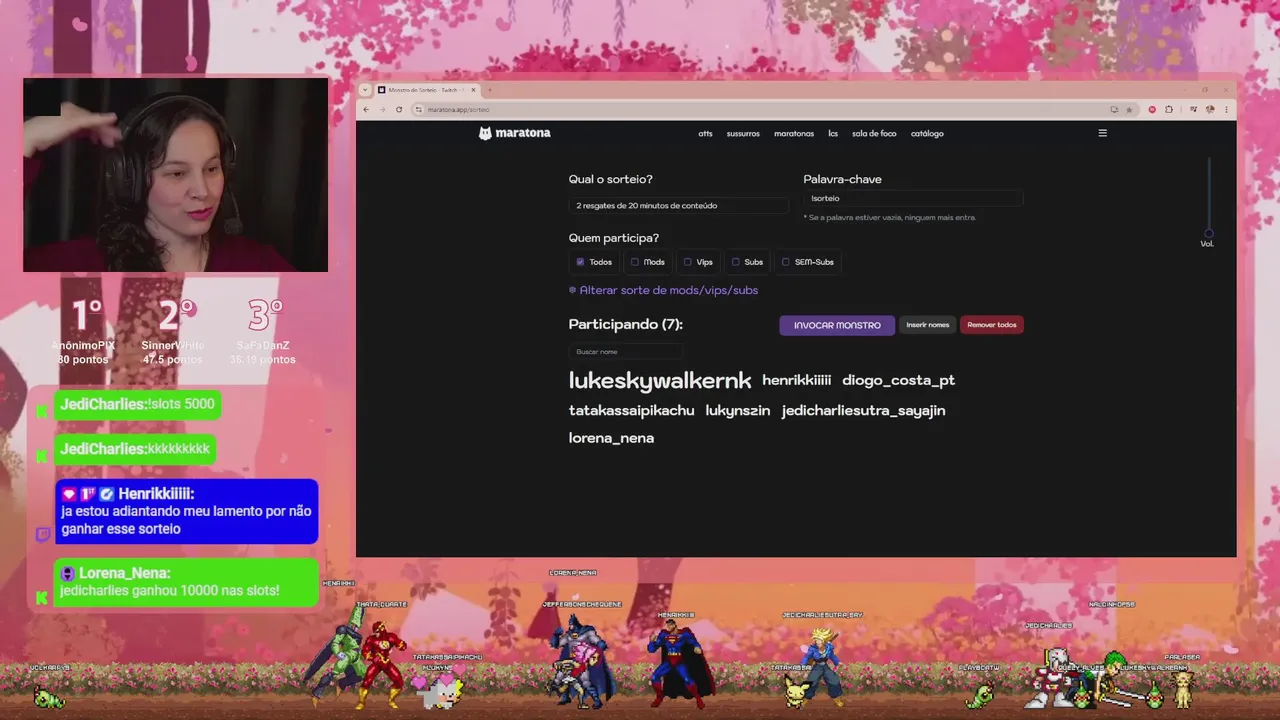Click the INVOCAR MONSTRO button
Screen dimensions: 1280x720
837,325
